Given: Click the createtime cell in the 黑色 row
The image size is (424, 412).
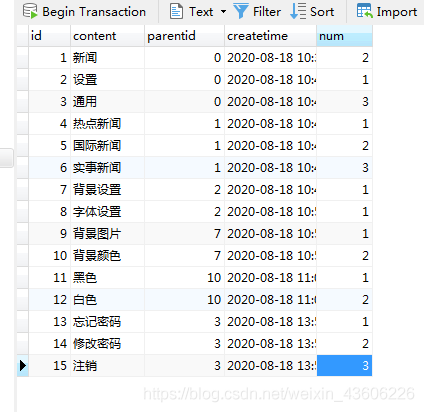Looking at the screenshot, I should 270,278.
